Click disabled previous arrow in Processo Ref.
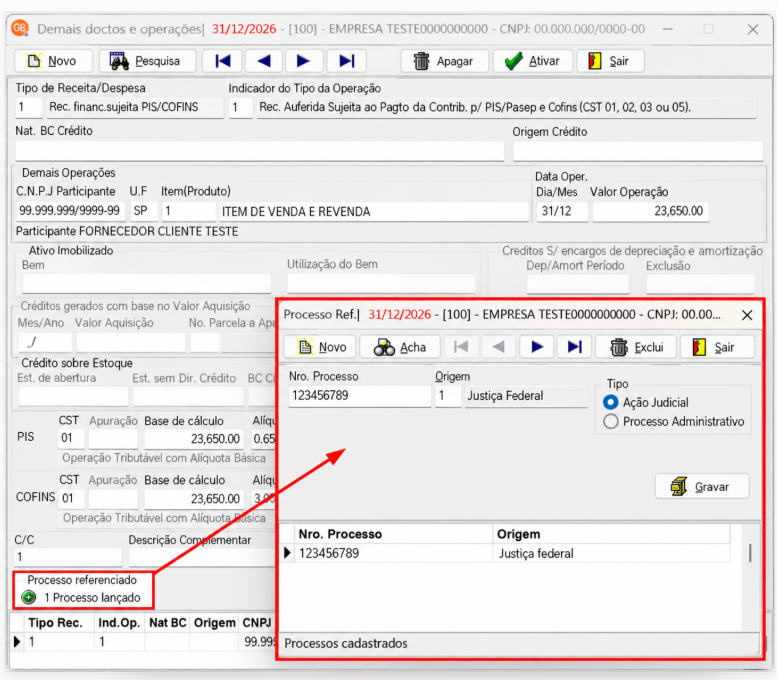This screenshot has height=680, width=777. tap(499, 347)
